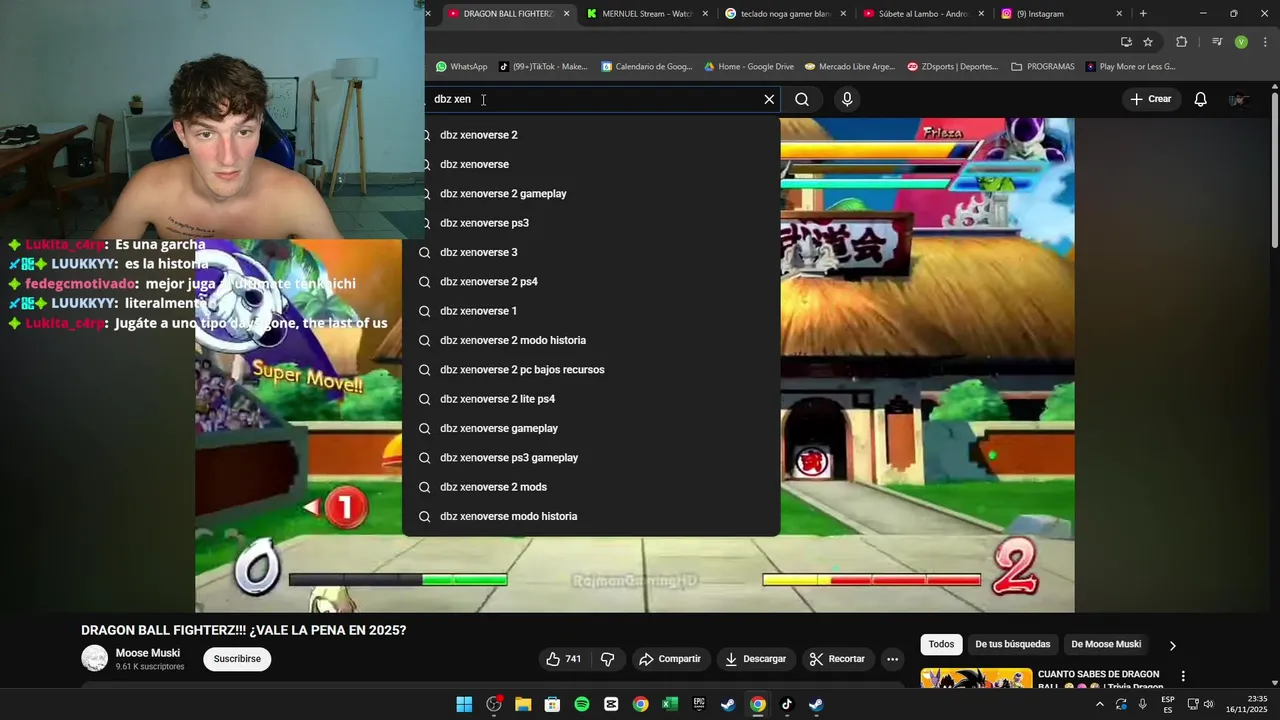The width and height of the screenshot is (1280, 720).
Task: Dislike the video with thumbs down
Action: [607, 659]
